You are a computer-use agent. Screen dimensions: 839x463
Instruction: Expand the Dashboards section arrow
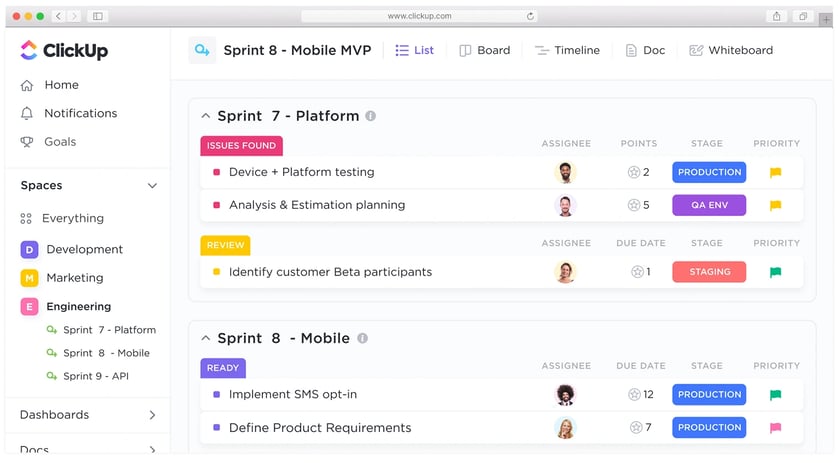coord(152,415)
